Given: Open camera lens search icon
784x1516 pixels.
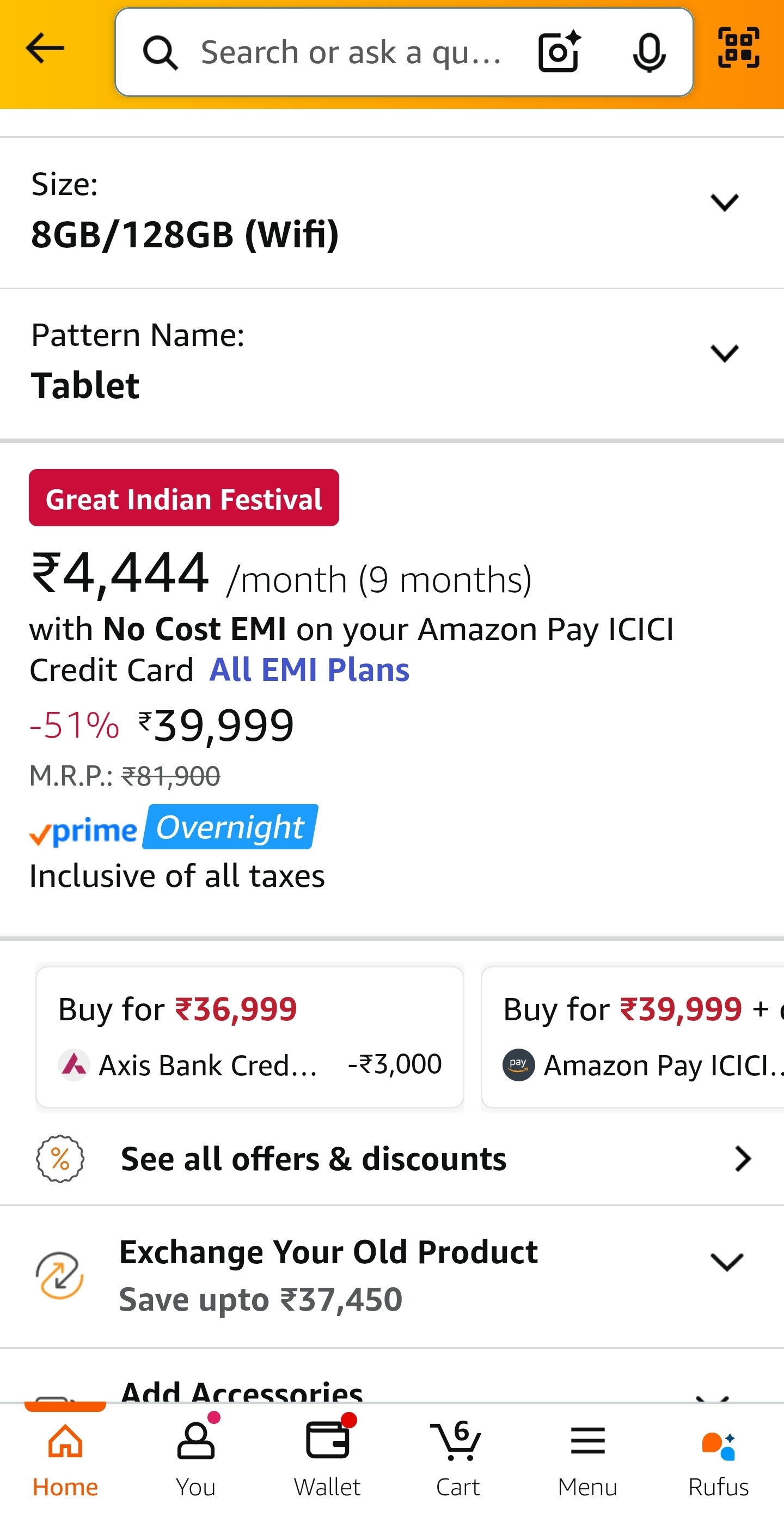Looking at the screenshot, I should click(559, 52).
